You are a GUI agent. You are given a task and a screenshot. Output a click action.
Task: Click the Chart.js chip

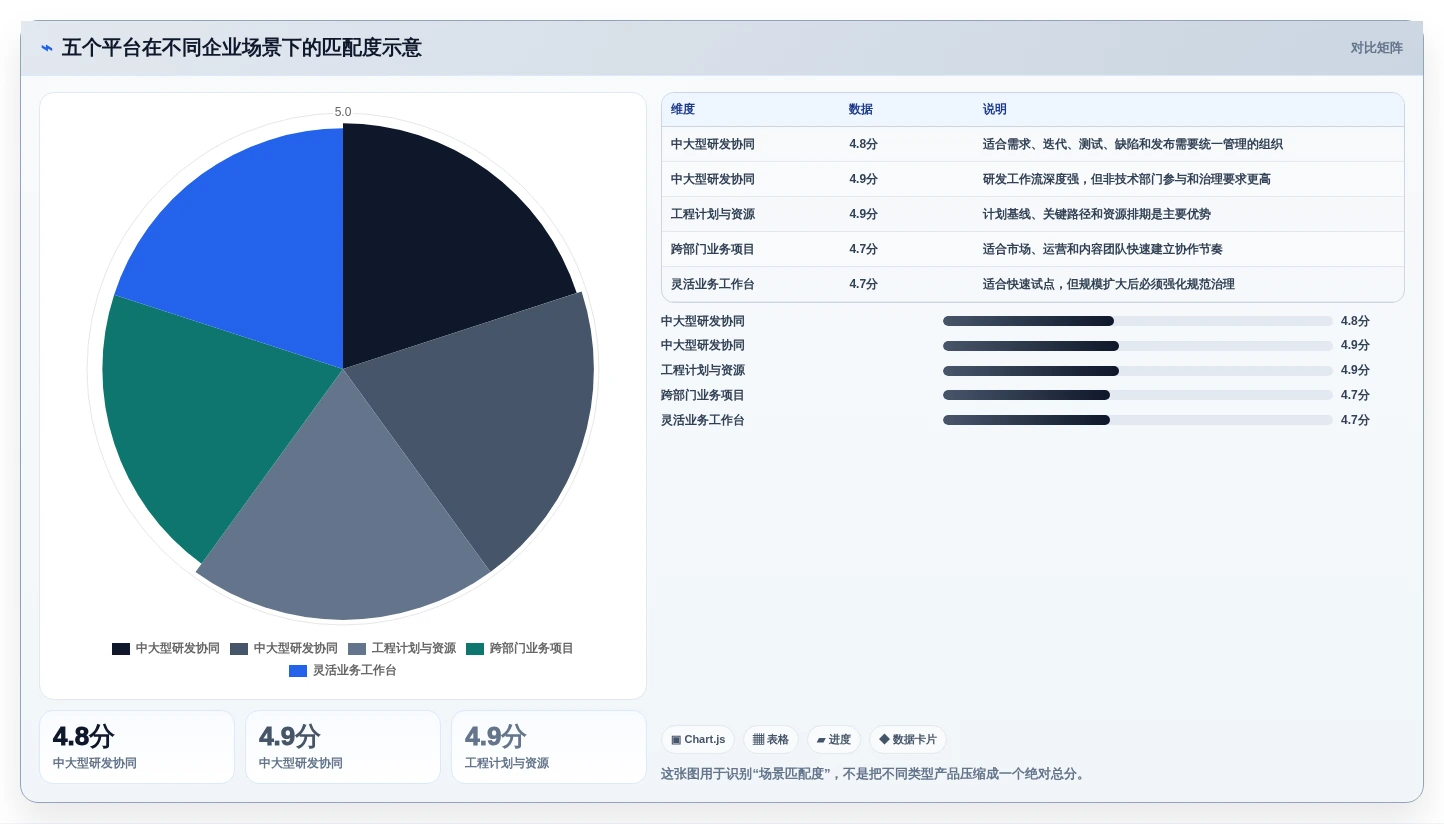point(698,740)
